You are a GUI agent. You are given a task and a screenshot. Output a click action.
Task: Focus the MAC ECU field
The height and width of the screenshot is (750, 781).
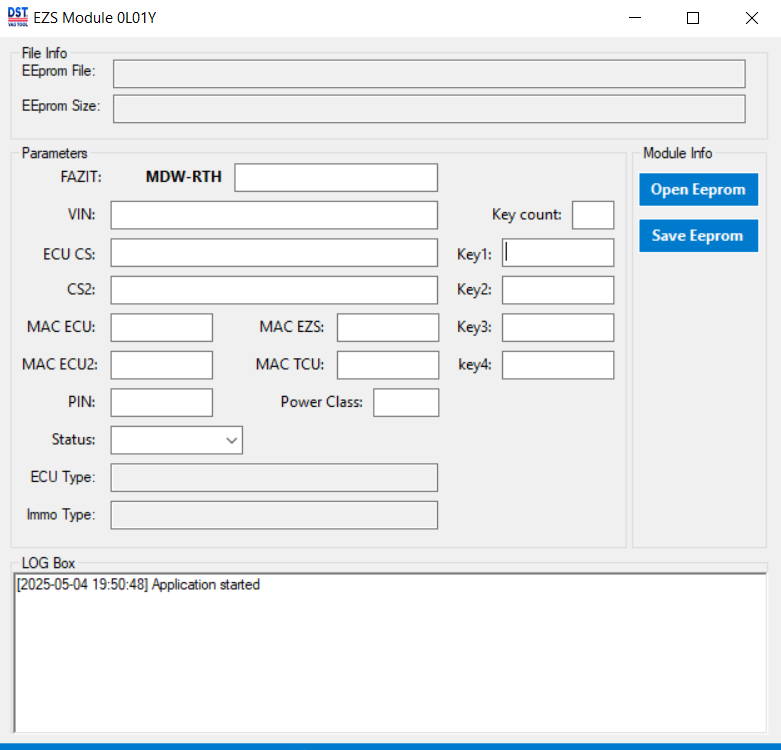[x=162, y=327]
